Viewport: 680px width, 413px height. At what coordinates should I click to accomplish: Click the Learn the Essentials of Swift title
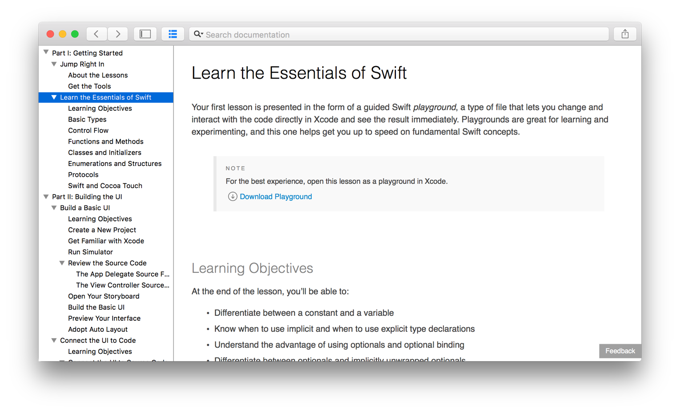click(x=299, y=73)
